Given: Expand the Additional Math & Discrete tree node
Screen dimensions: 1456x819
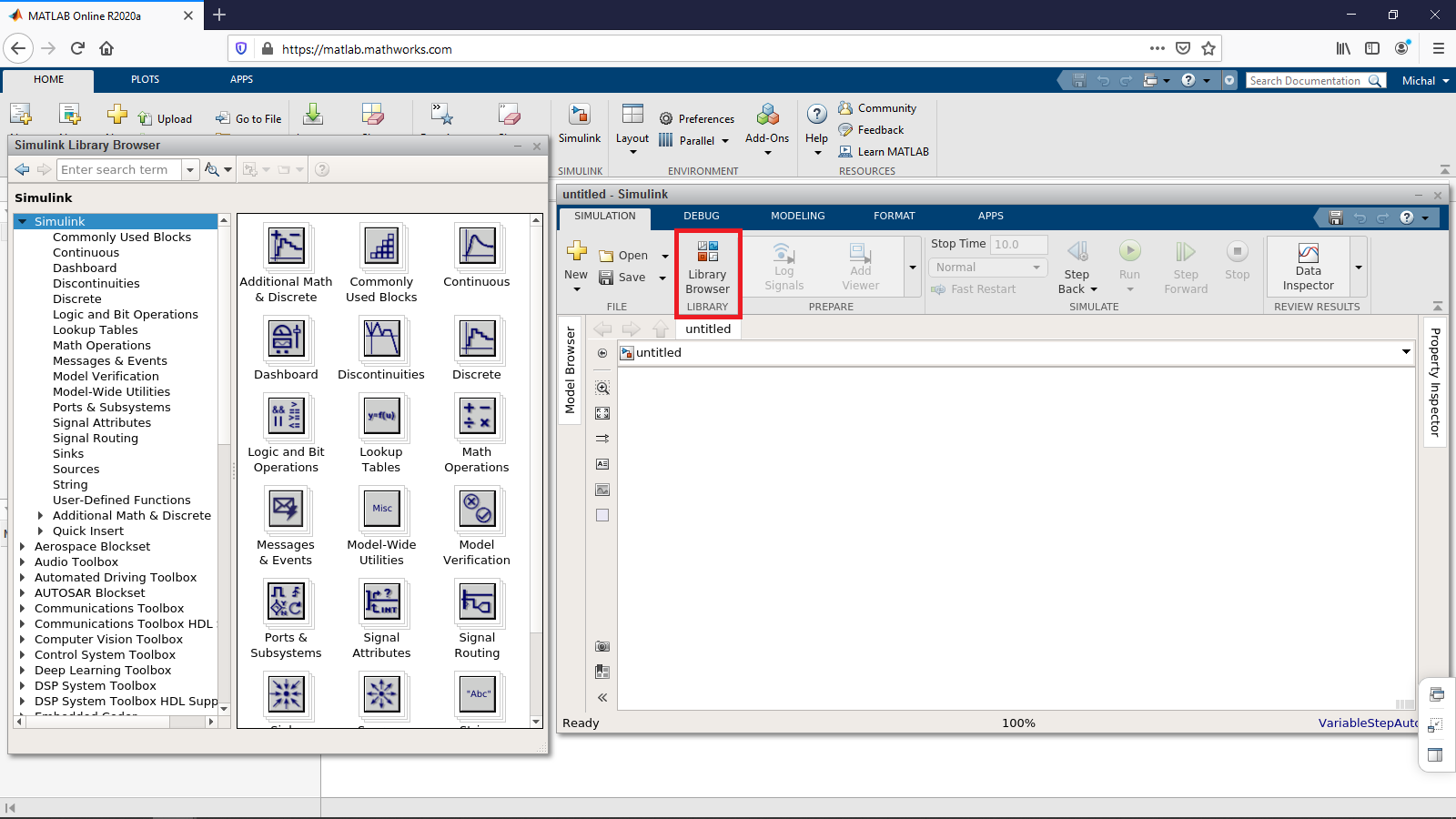Looking at the screenshot, I should click(40, 515).
